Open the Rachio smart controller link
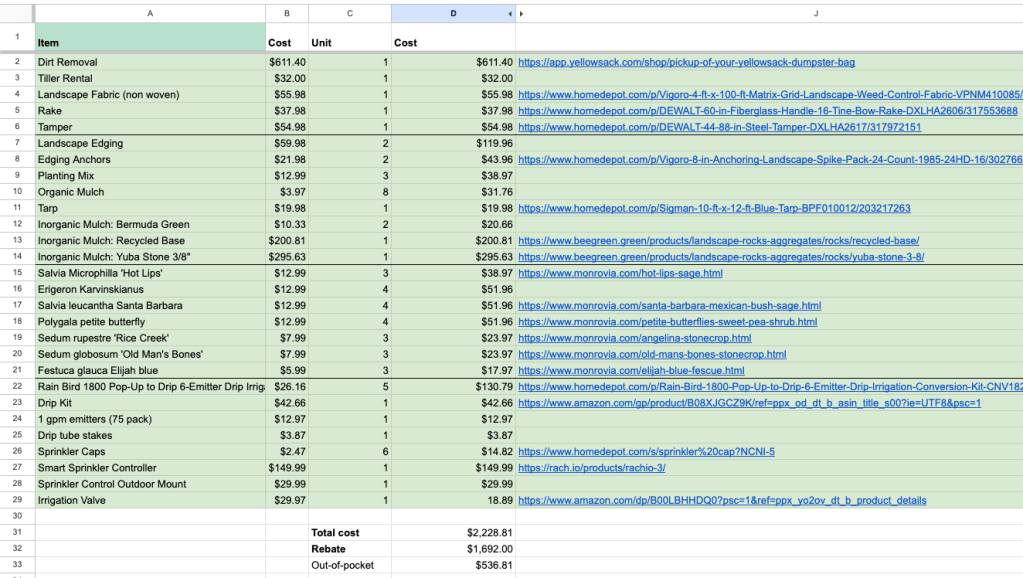1023x578 pixels. point(591,468)
